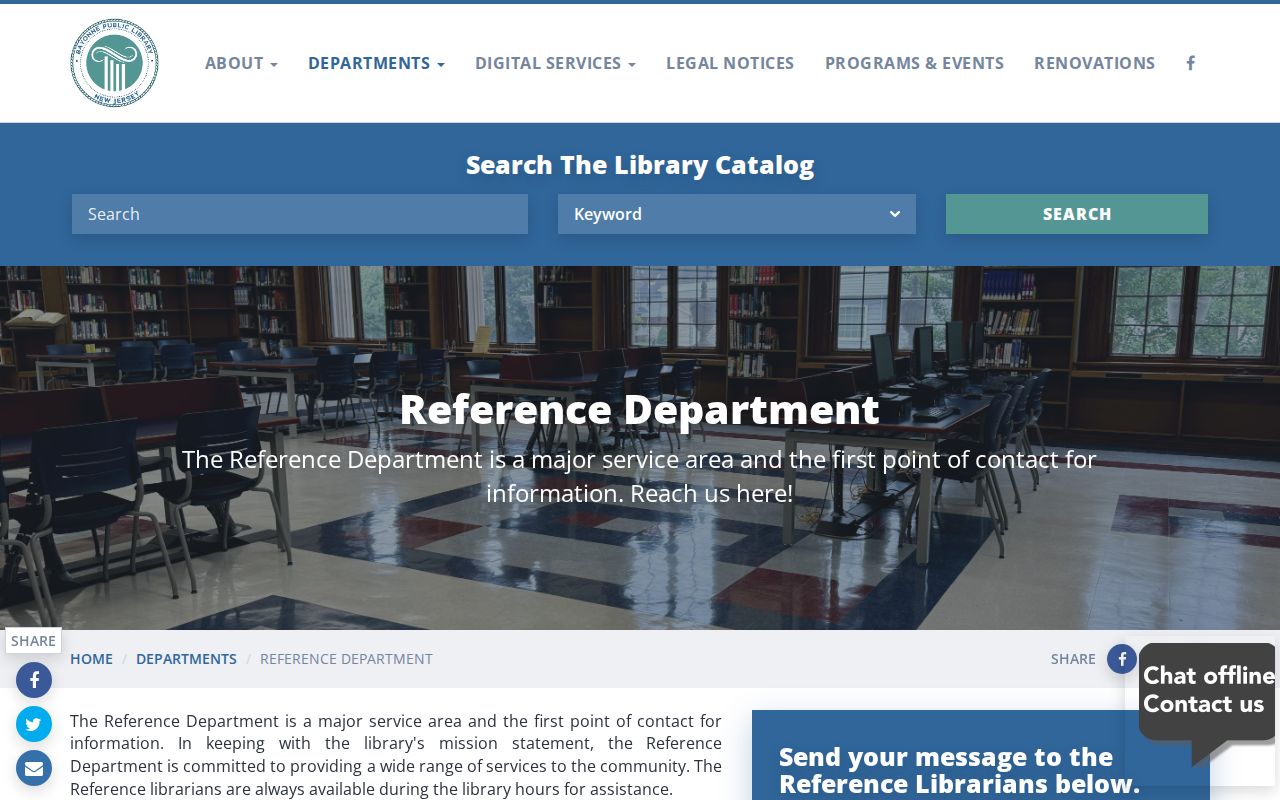Click 'REFERENCE DEPARTMENT' breadcrumb text

(x=346, y=659)
